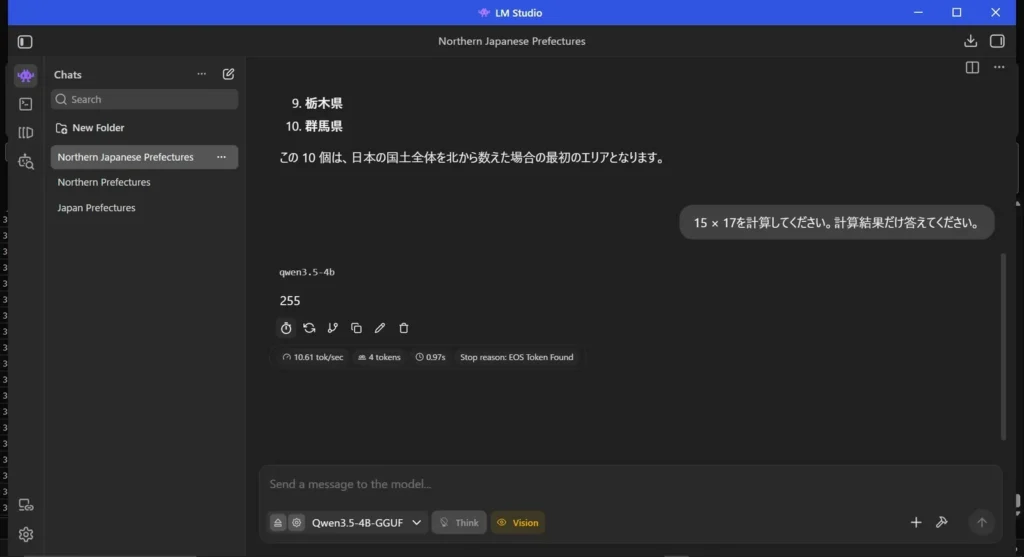Open options for Northern Japanese Prefectures chat
1024x557 pixels.
point(221,157)
